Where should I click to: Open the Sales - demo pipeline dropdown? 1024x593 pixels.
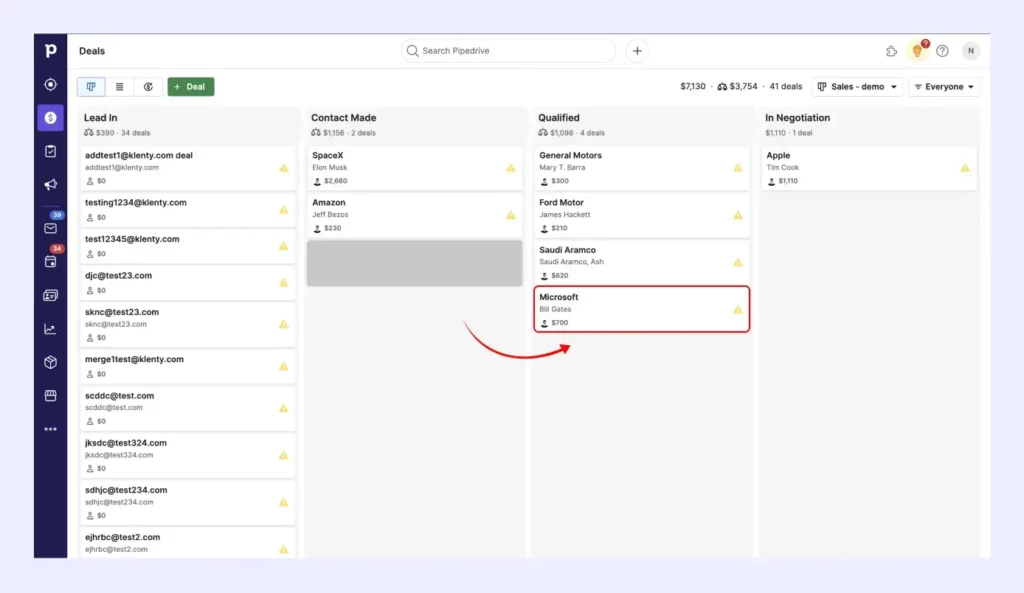point(857,86)
